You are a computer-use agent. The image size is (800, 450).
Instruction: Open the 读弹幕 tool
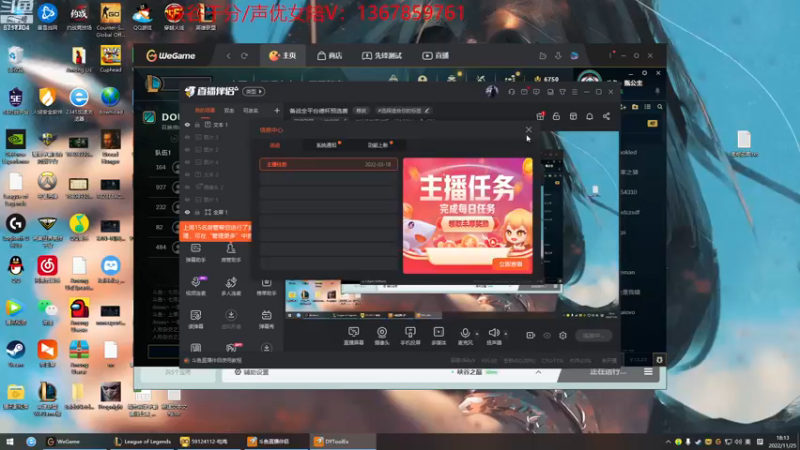tap(195, 319)
